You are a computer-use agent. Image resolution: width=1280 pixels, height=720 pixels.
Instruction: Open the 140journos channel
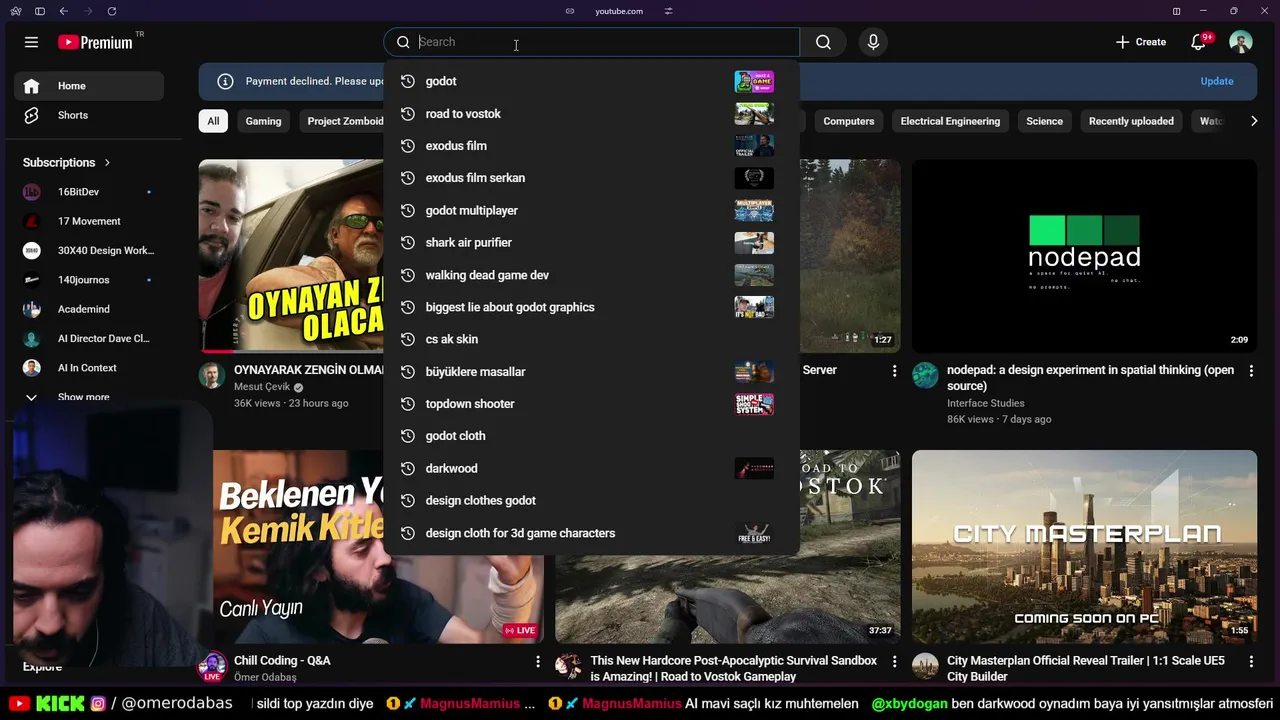(89, 280)
